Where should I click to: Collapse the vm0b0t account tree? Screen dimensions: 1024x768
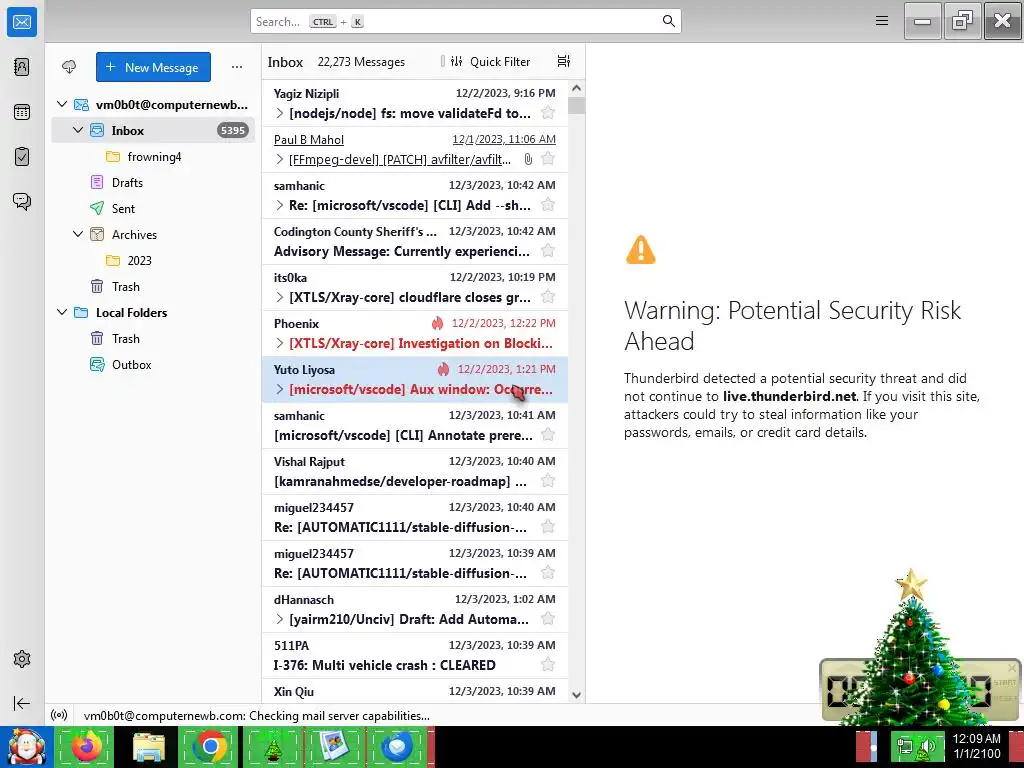pyautogui.click(x=62, y=104)
